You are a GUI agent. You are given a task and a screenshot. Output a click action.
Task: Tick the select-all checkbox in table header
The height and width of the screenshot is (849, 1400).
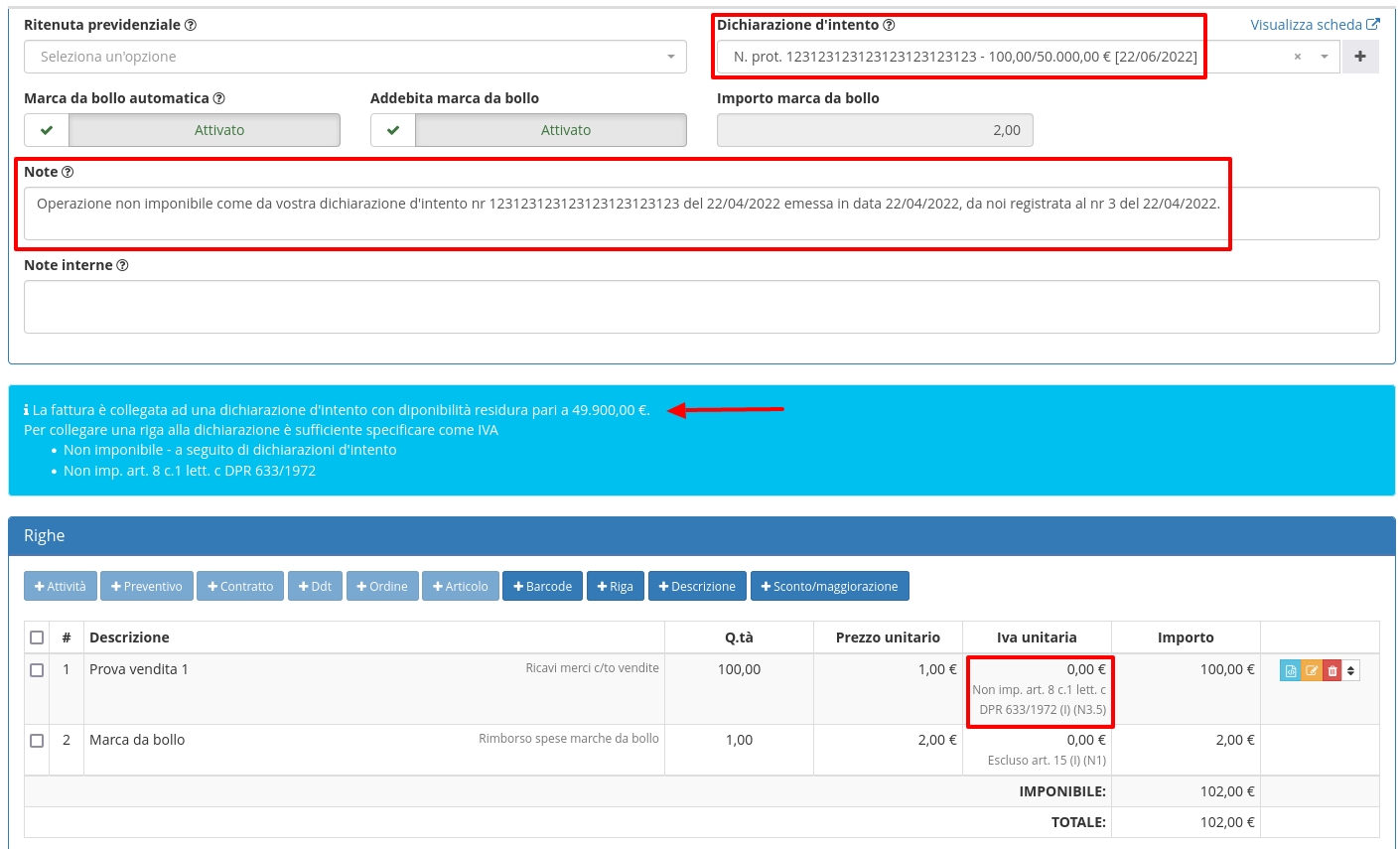(x=37, y=637)
